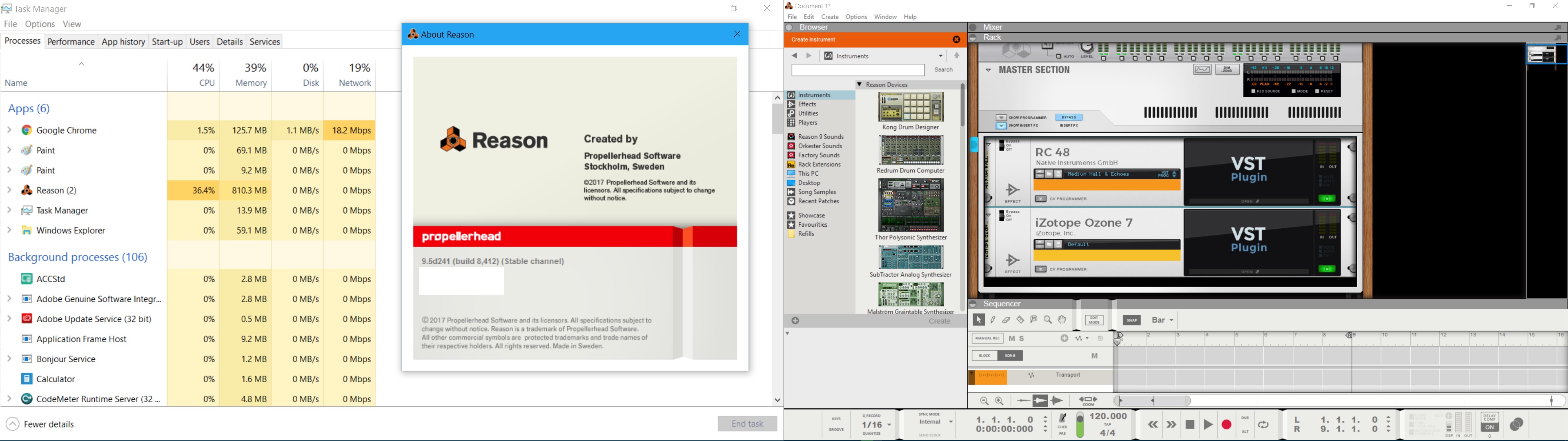
Task: Click End task button in Task Manager
Action: tap(748, 424)
